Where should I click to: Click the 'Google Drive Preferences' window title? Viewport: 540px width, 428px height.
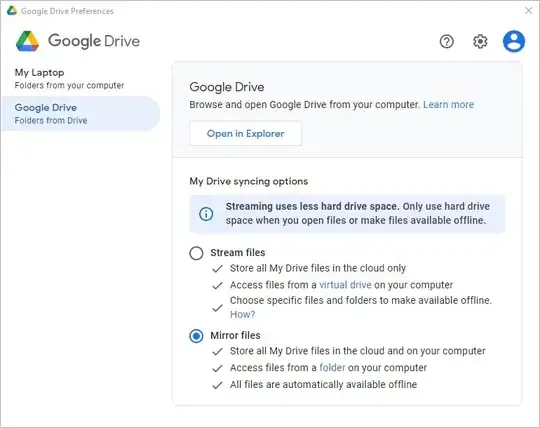coord(67,11)
